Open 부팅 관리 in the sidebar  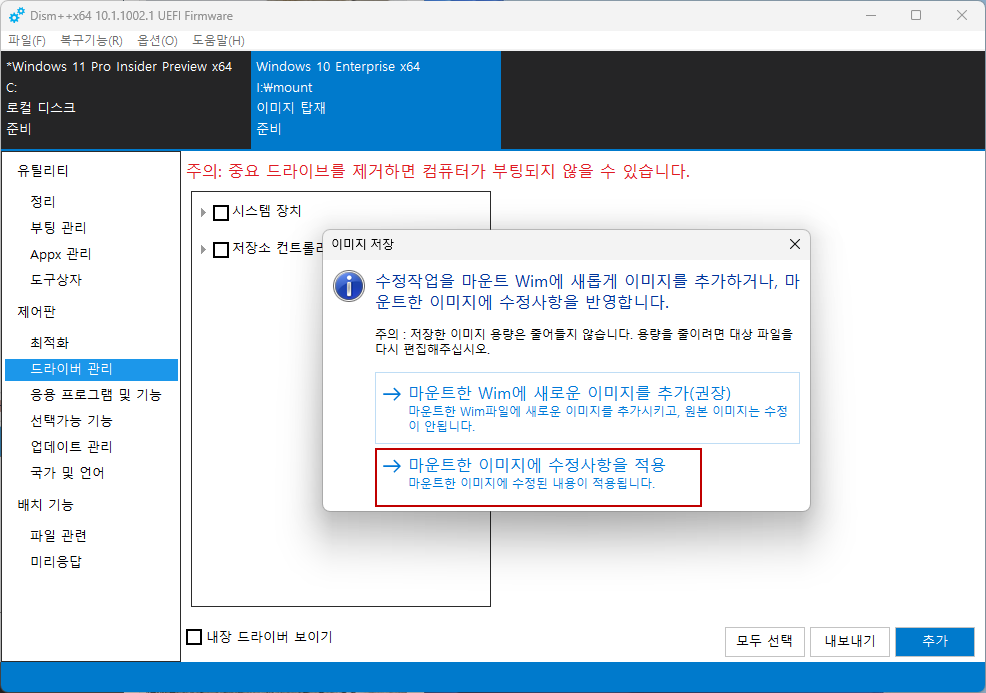[x=58, y=228]
